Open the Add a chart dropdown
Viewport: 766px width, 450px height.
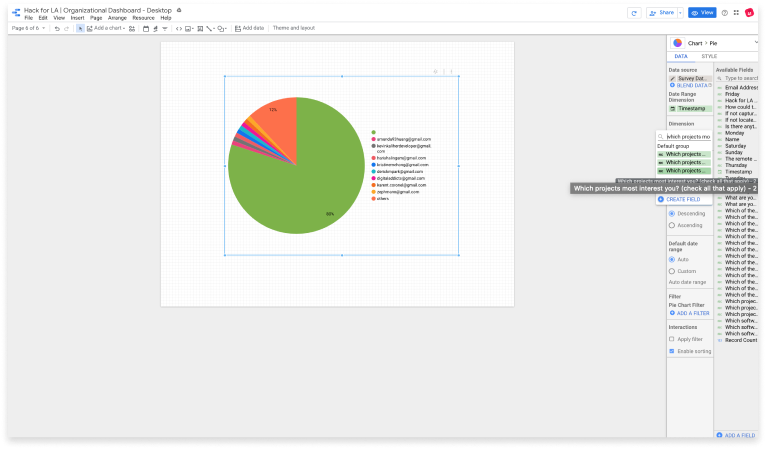tap(109, 28)
